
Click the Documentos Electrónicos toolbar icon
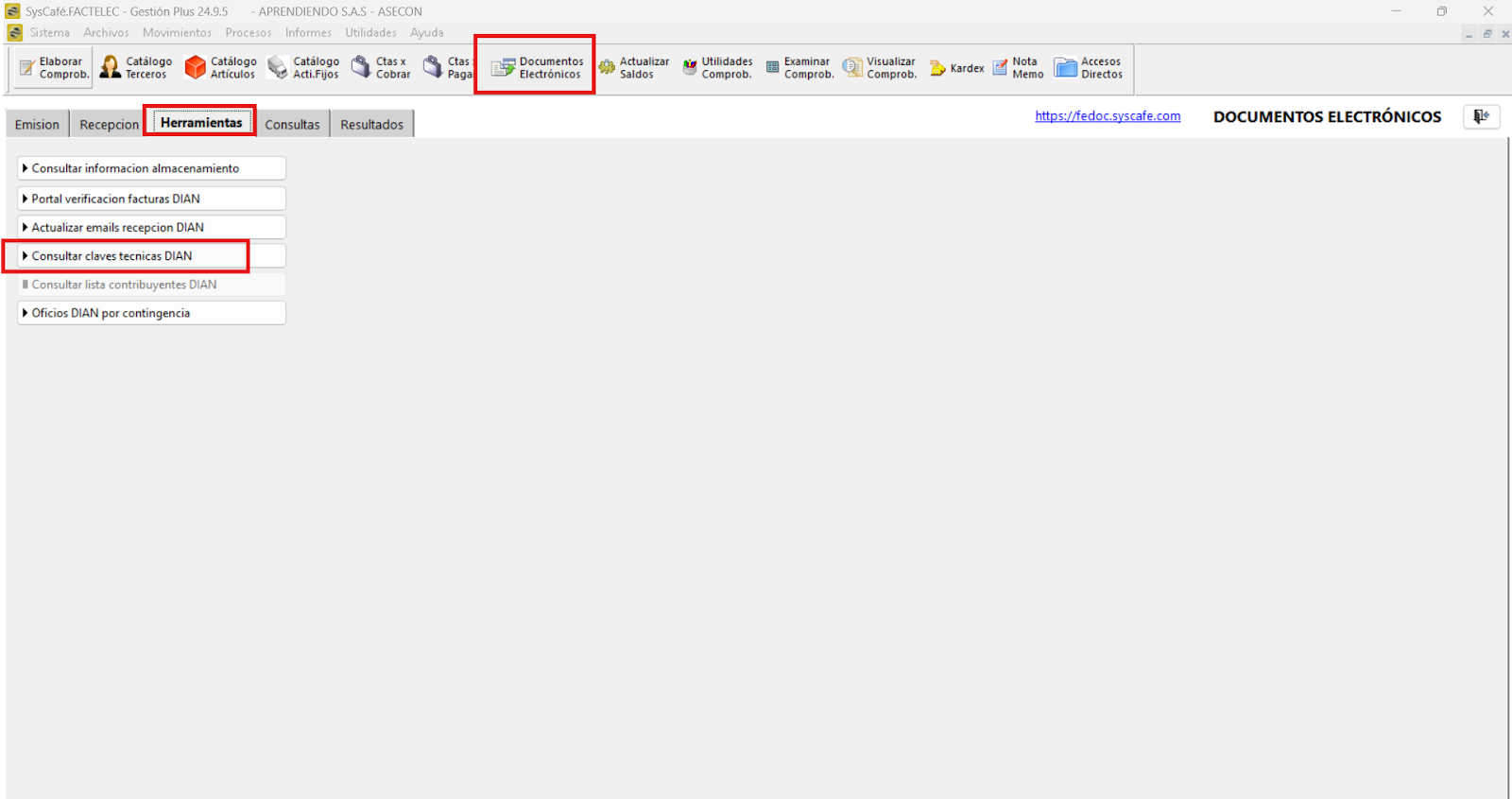coord(536,68)
